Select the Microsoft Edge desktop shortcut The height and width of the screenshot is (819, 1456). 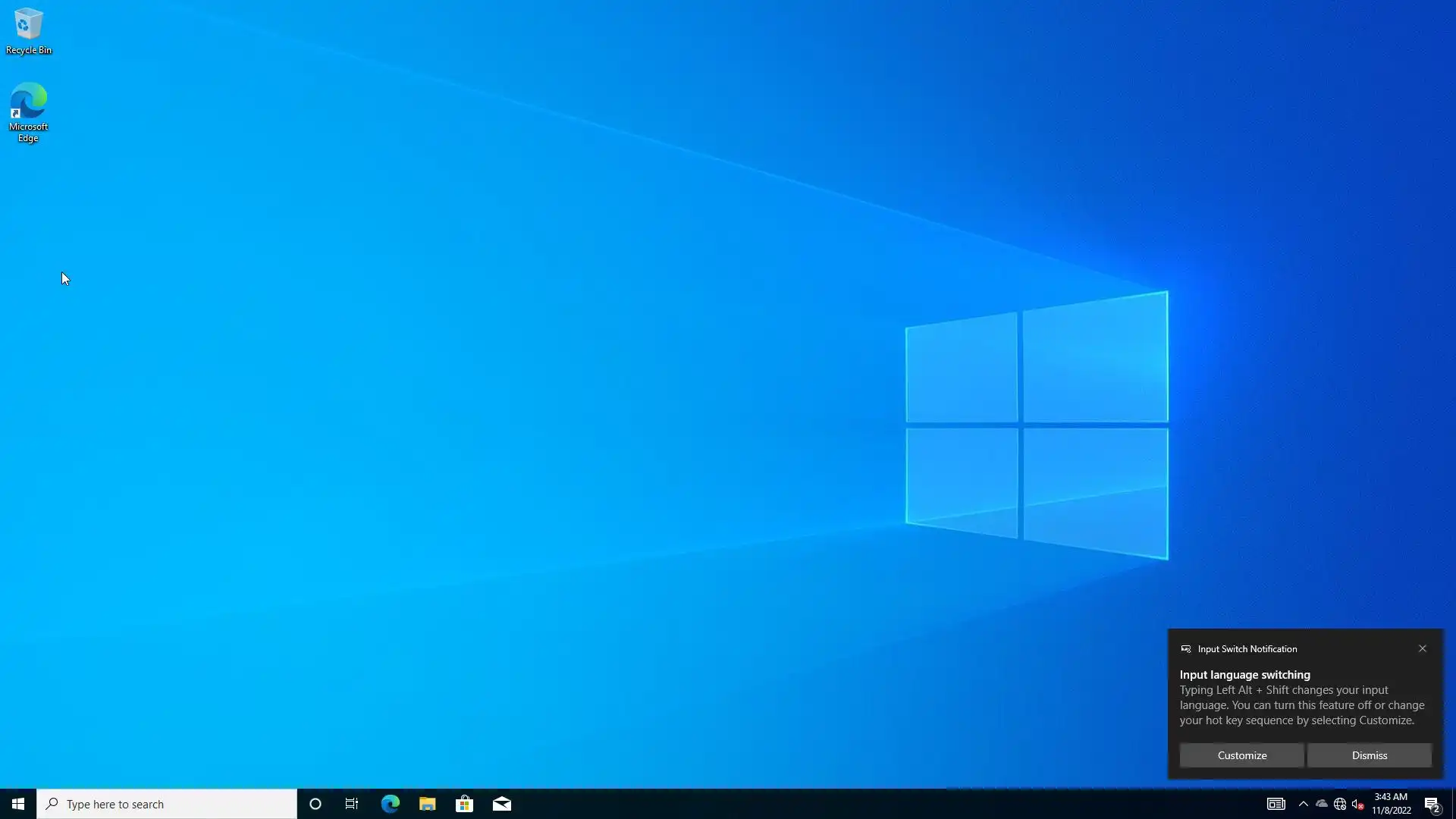pyautogui.click(x=29, y=111)
